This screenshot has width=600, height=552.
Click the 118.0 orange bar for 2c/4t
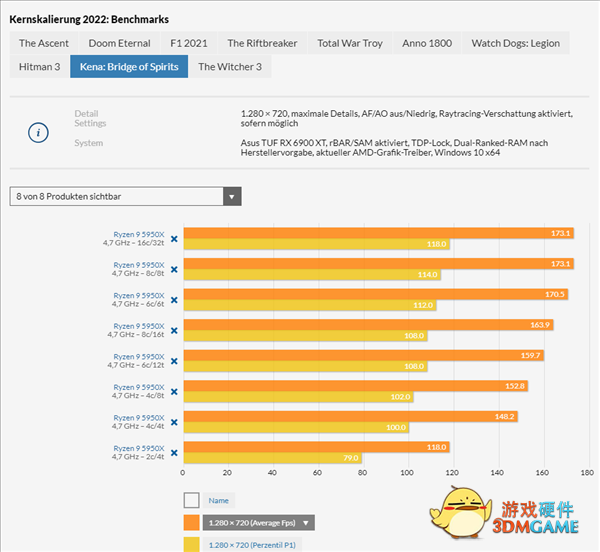(x=316, y=447)
